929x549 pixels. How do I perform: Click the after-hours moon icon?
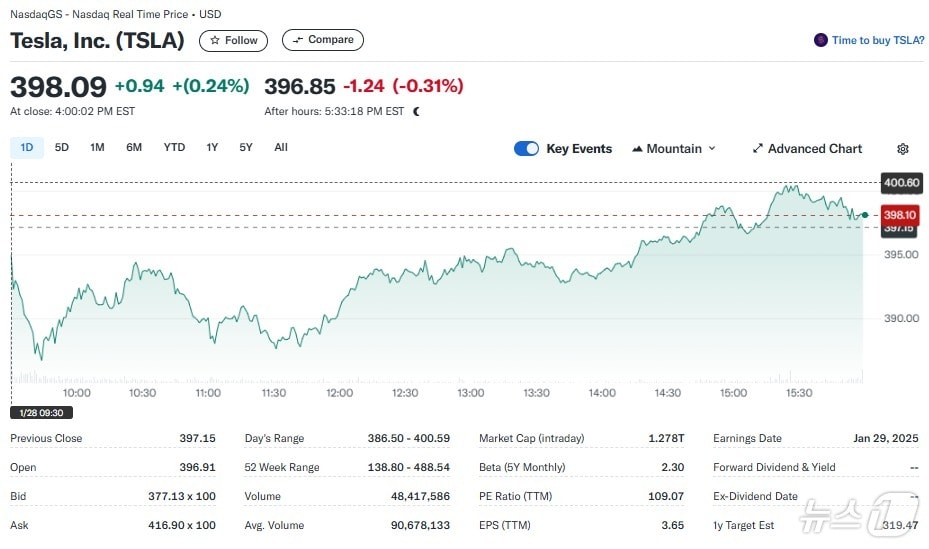[x=416, y=112]
